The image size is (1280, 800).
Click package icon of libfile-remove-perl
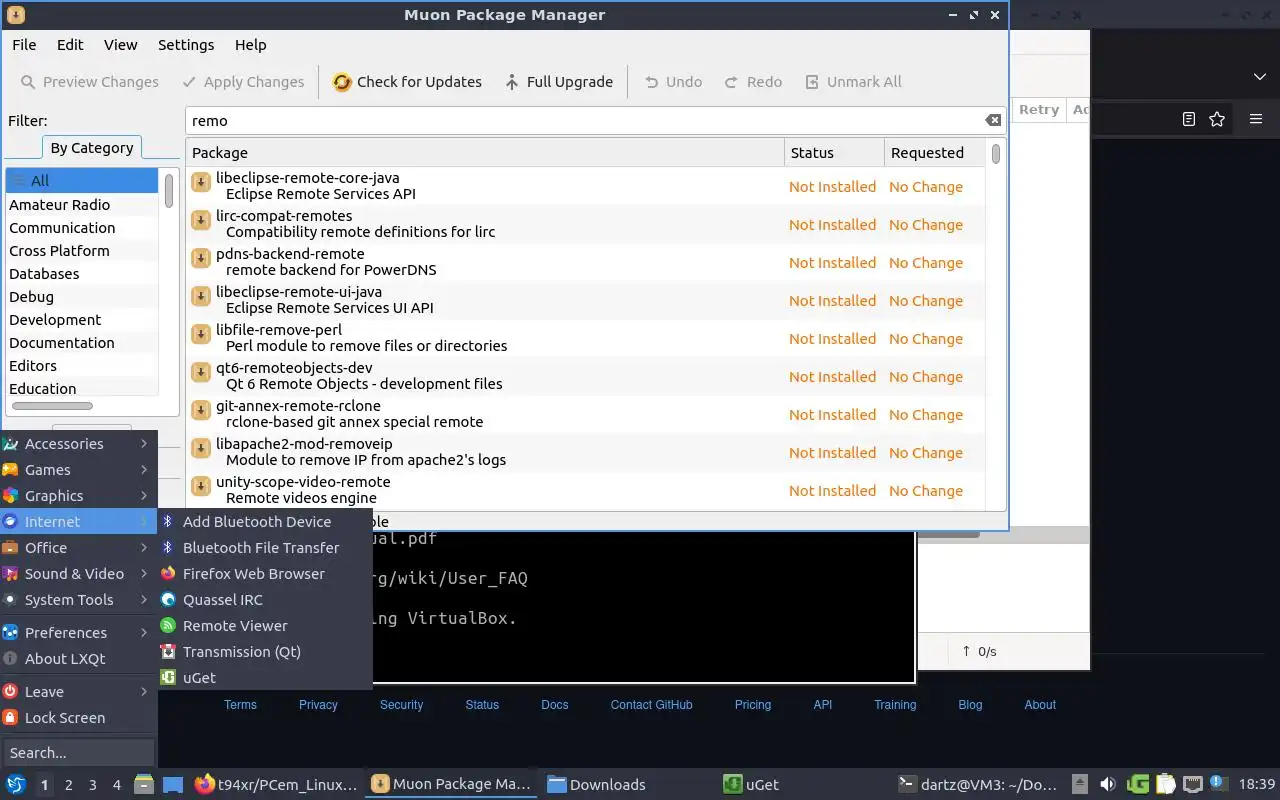click(200, 333)
